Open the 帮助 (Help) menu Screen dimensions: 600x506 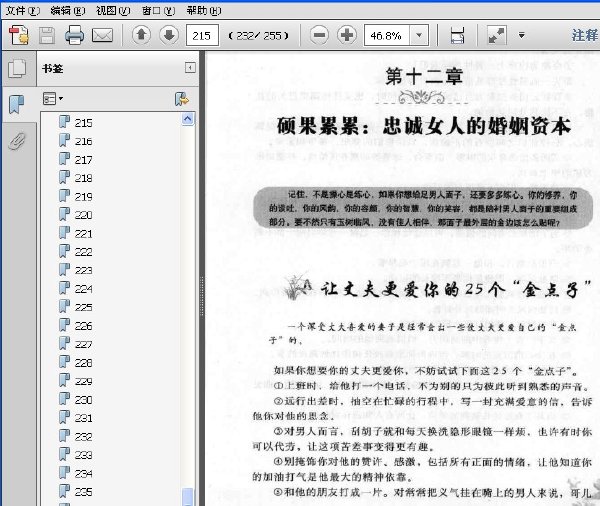(204, 11)
